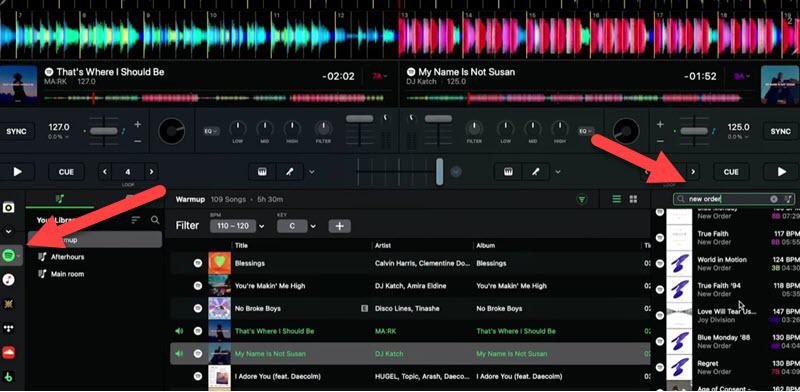The image size is (800, 392).
Task: Switch the library to list view
Action: click(x=617, y=199)
